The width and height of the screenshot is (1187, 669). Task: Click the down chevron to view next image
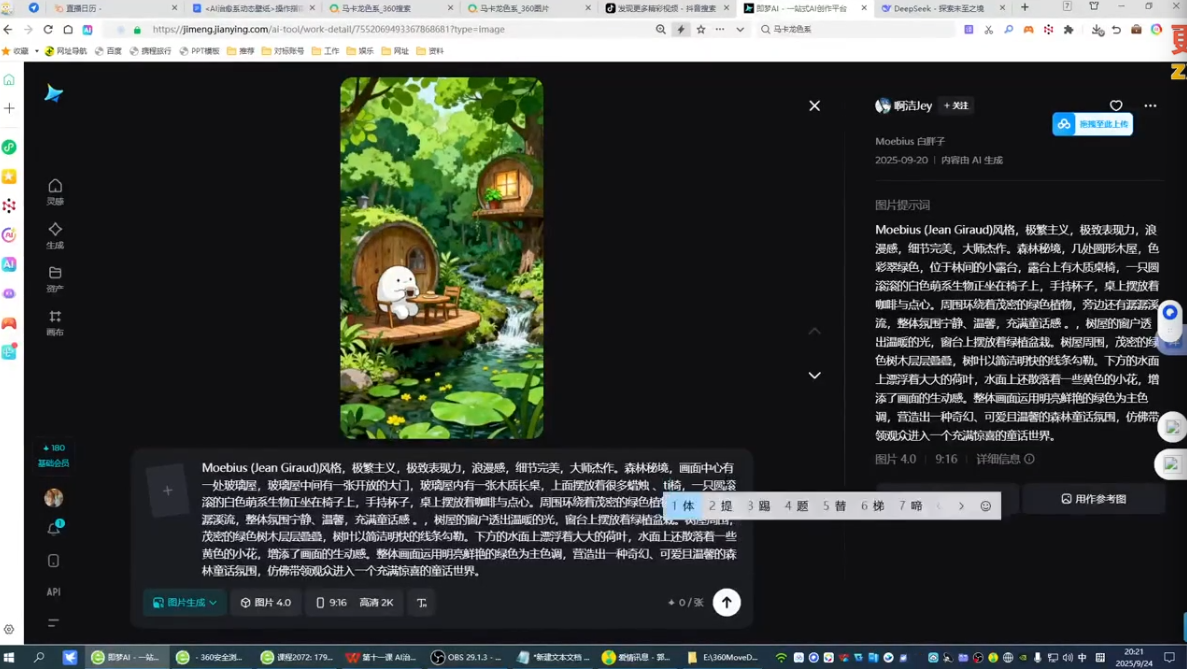tap(815, 375)
